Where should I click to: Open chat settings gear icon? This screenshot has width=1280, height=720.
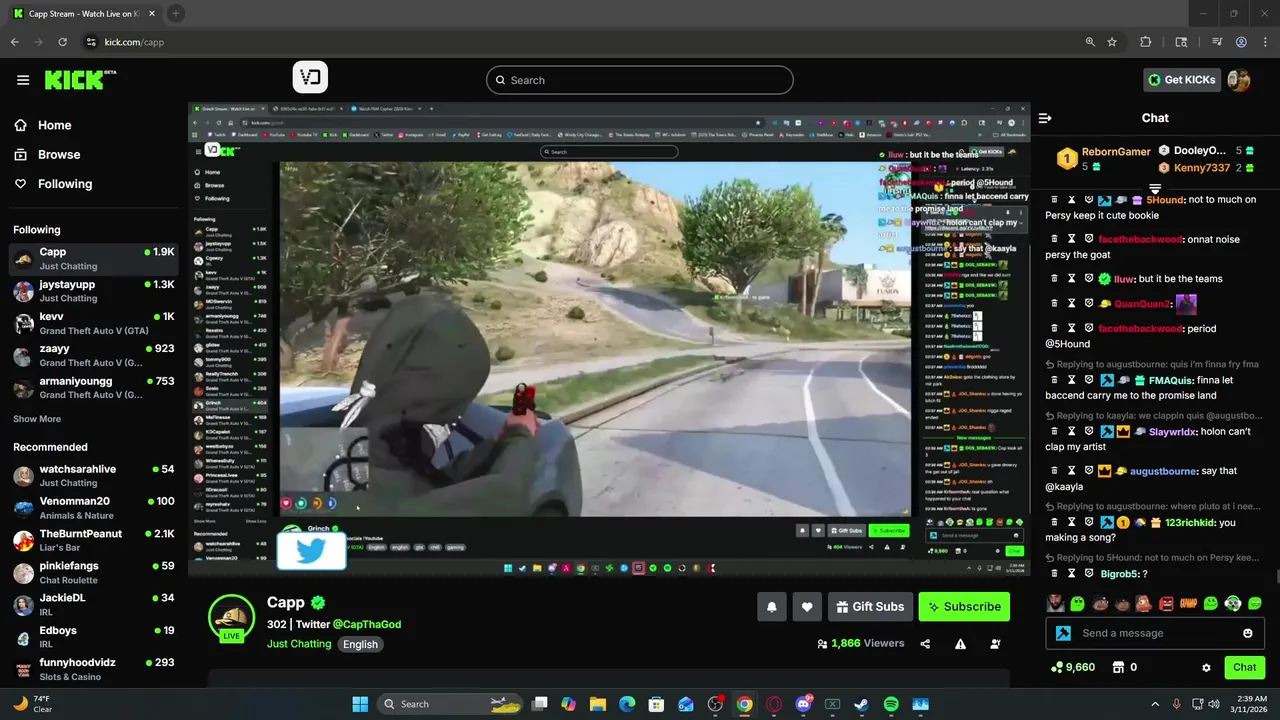tap(1206, 667)
